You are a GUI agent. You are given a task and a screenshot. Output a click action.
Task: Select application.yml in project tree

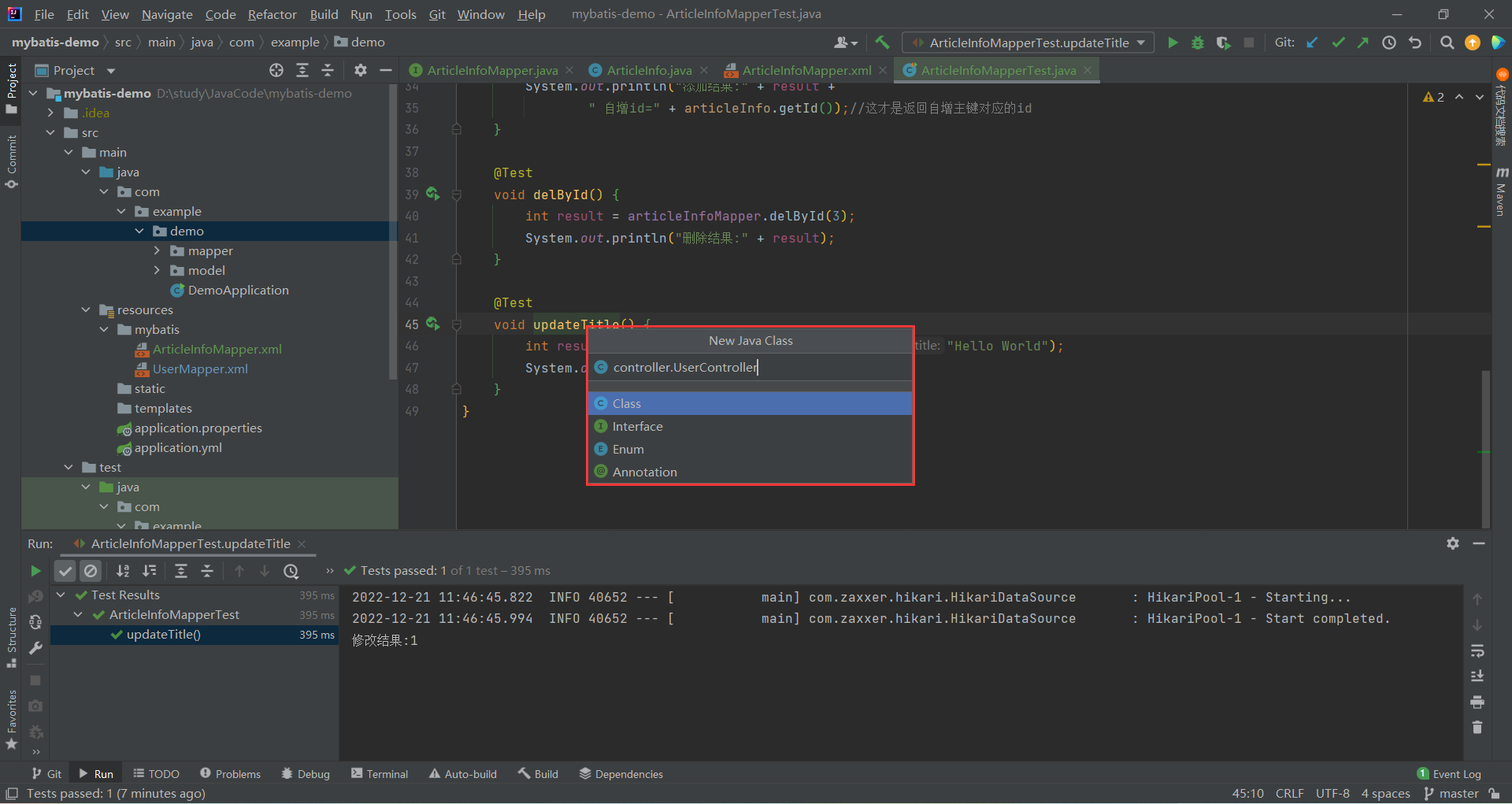(x=178, y=447)
